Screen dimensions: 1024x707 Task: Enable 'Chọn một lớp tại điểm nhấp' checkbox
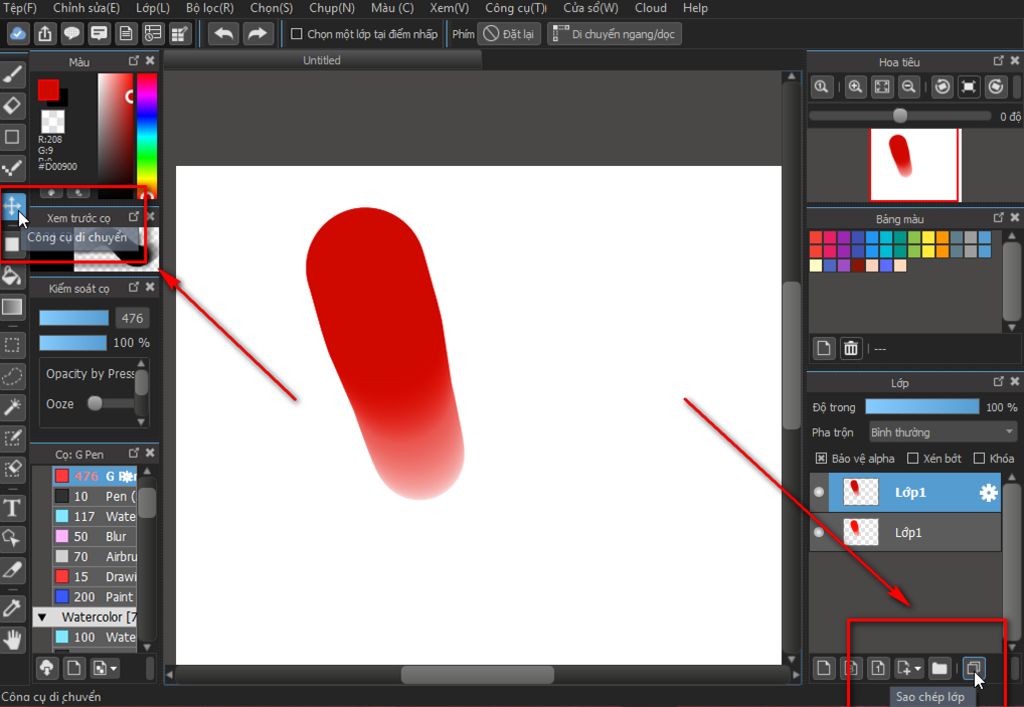tap(296, 33)
